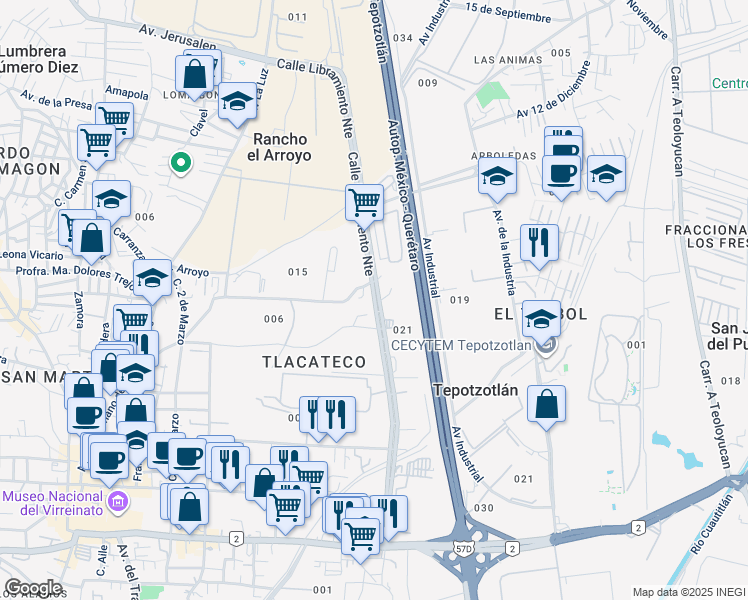Click the rightmost school marker near Arboledas
The width and height of the screenshot is (748, 600).
pyautogui.click(x=606, y=177)
